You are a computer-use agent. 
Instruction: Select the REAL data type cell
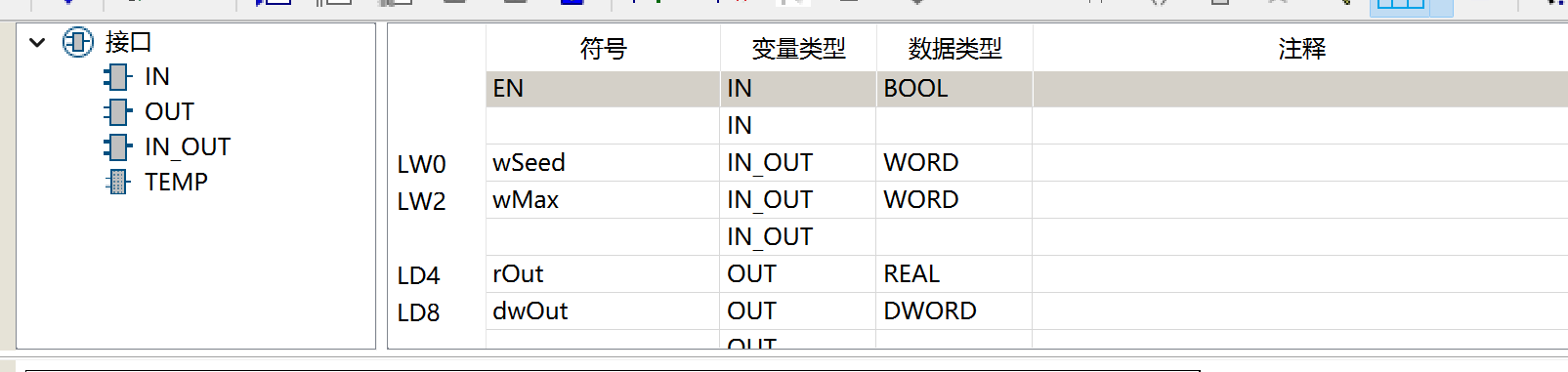click(x=954, y=274)
